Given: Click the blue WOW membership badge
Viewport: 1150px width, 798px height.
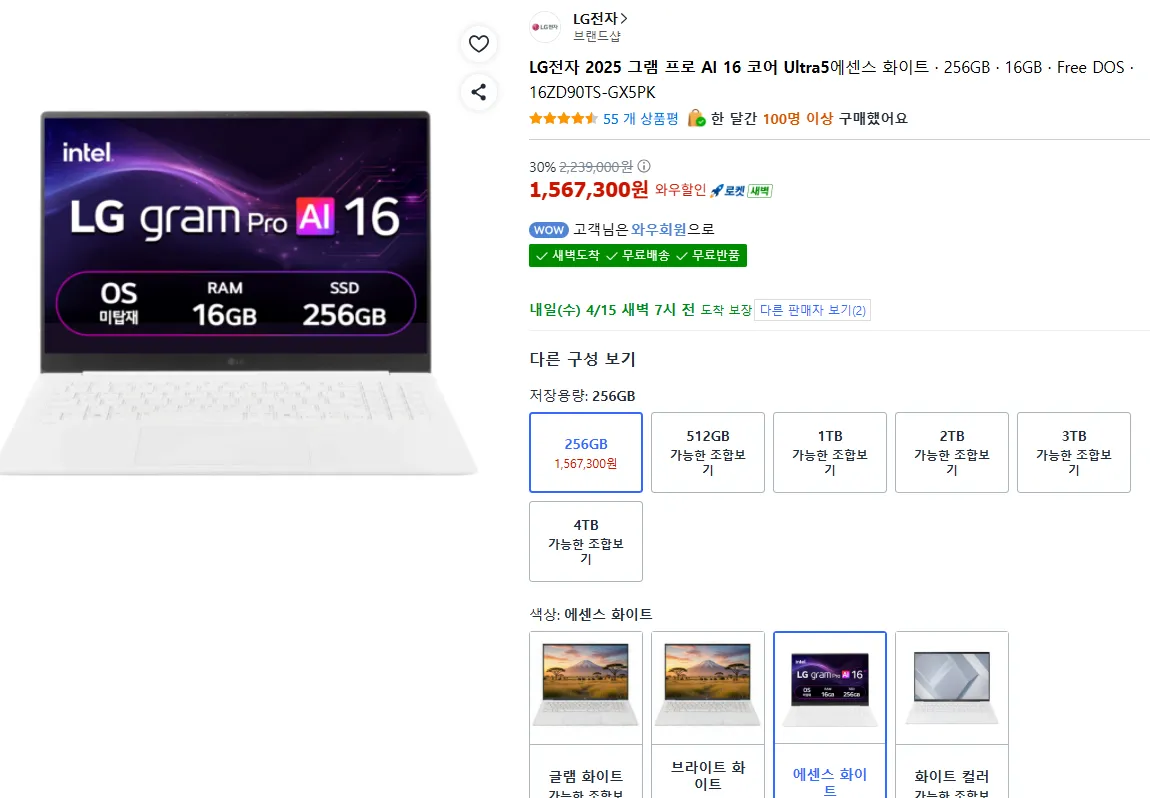Looking at the screenshot, I should tap(548, 229).
